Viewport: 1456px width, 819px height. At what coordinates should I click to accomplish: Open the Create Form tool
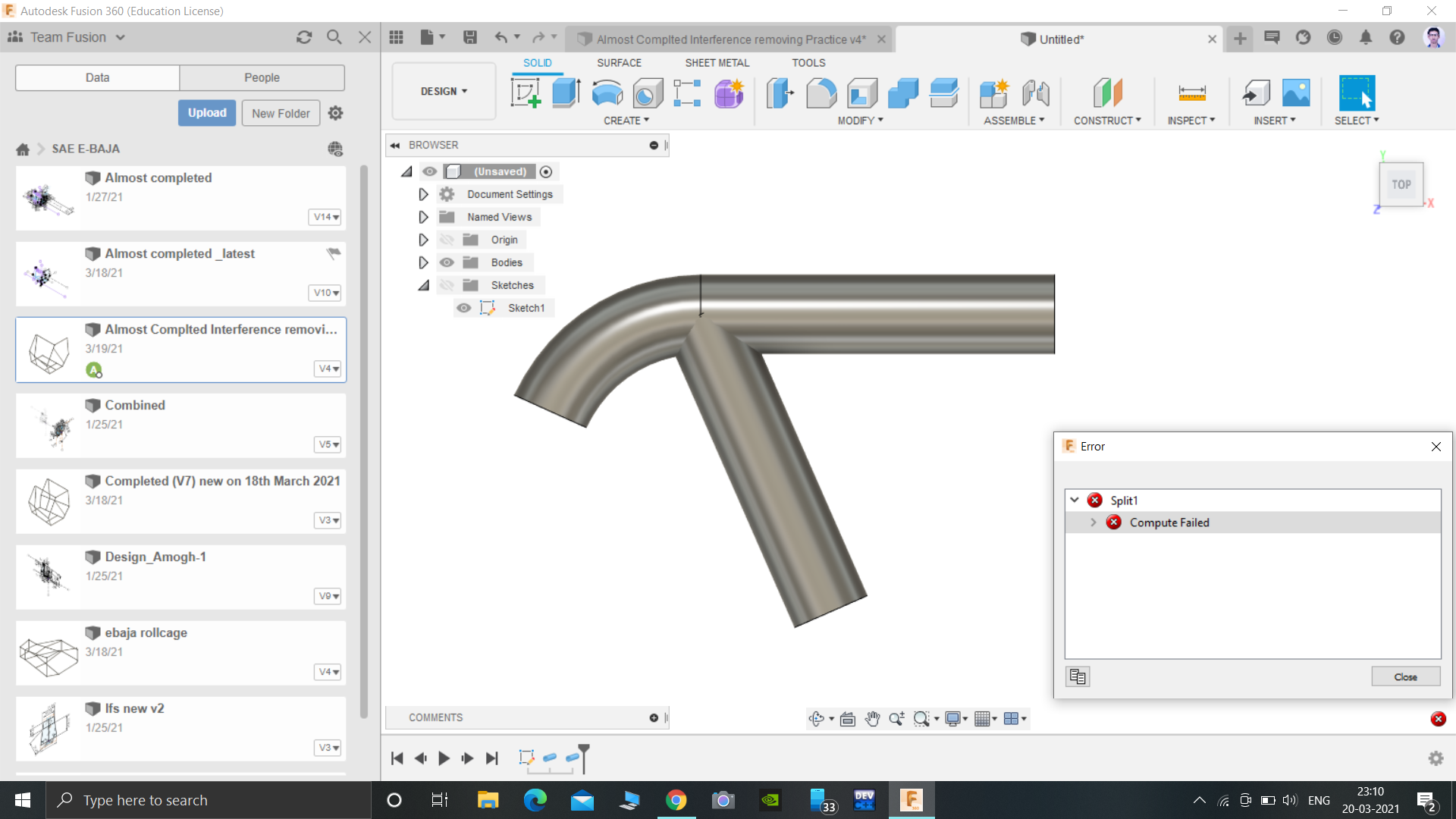tap(729, 93)
